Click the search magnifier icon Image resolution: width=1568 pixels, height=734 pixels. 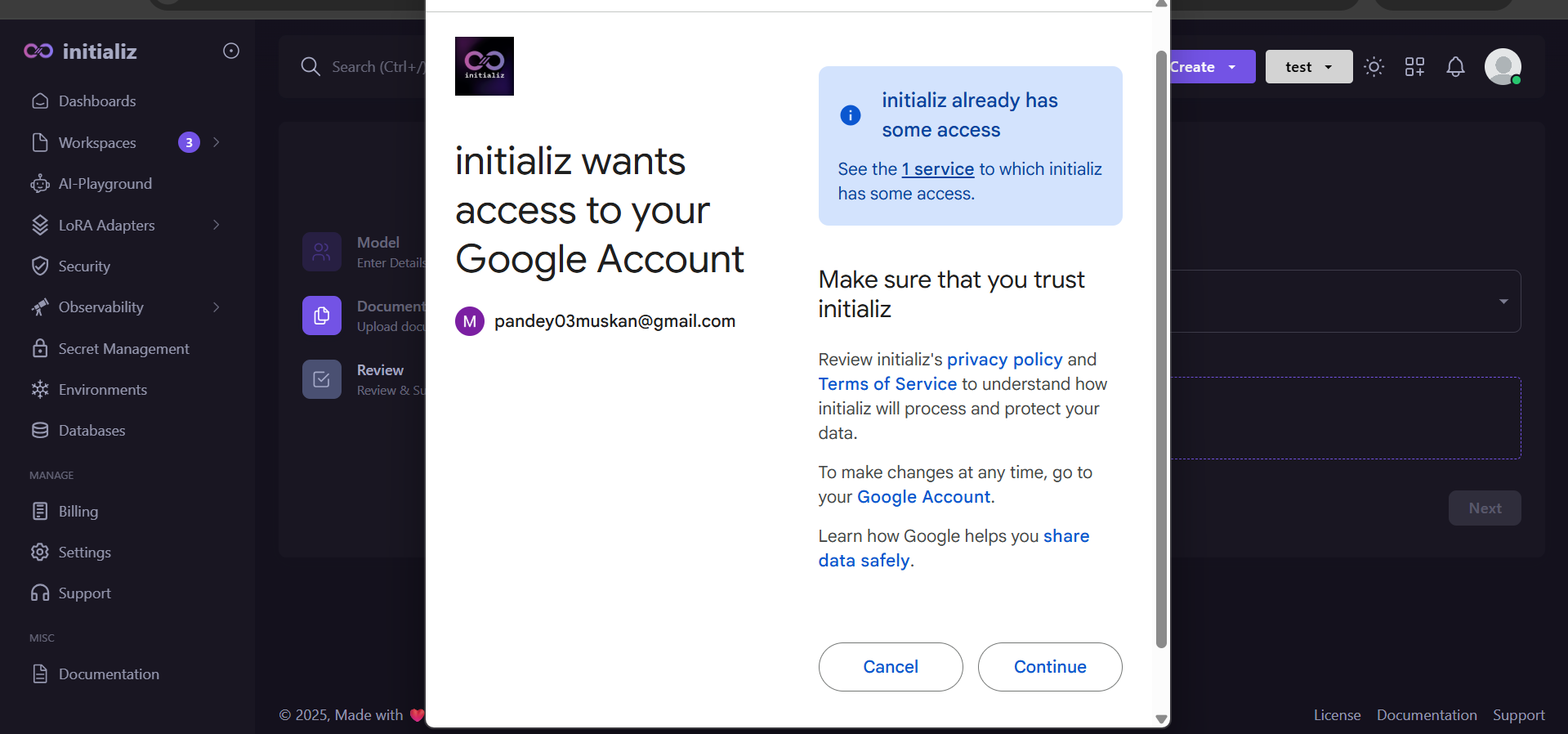[310, 66]
